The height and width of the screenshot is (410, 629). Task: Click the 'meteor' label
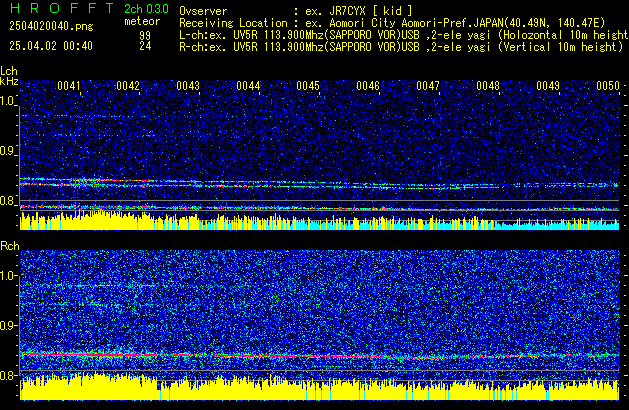tap(142, 21)
